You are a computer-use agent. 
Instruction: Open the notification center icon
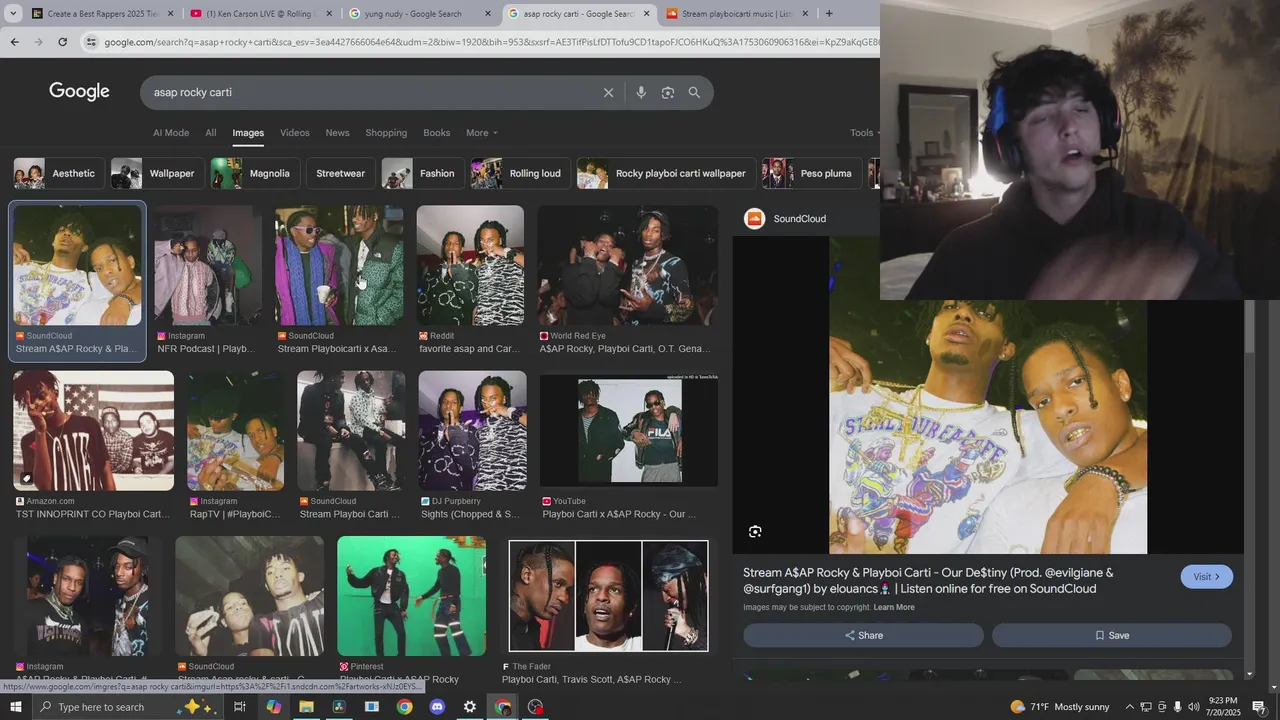[1259, 707]
